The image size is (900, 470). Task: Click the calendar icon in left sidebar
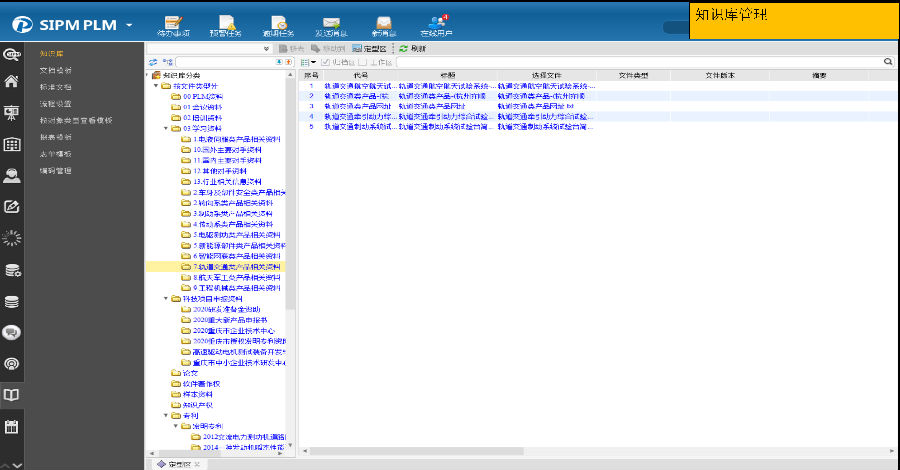[x=12, y=427]
